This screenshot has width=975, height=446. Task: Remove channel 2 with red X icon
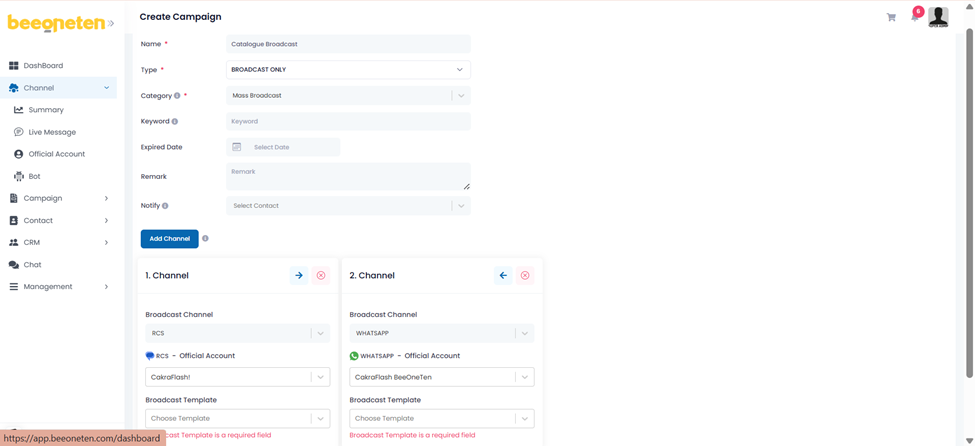(x=525, y=275)
